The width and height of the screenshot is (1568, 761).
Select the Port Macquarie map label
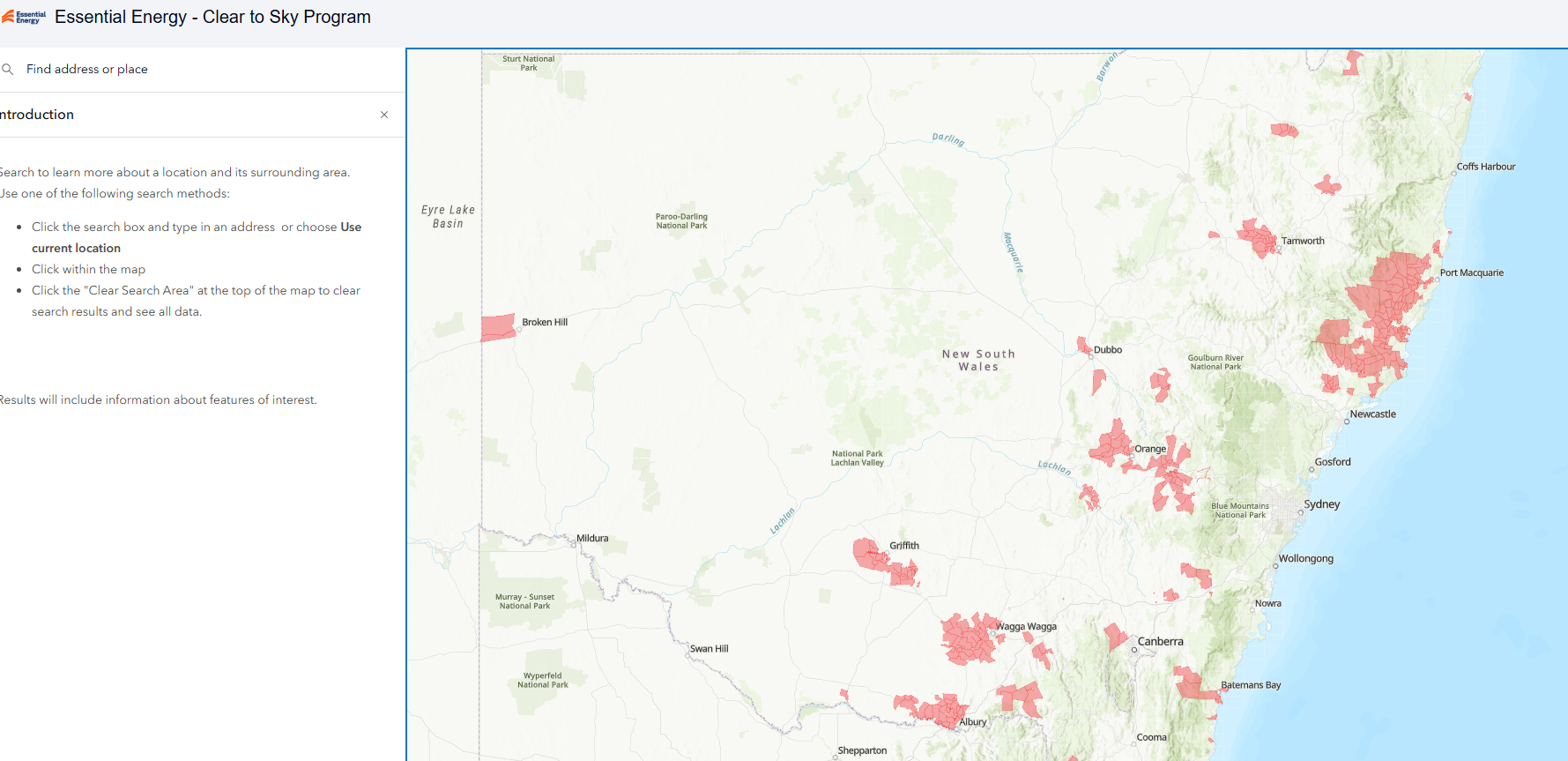click(x=1472, y=272)
